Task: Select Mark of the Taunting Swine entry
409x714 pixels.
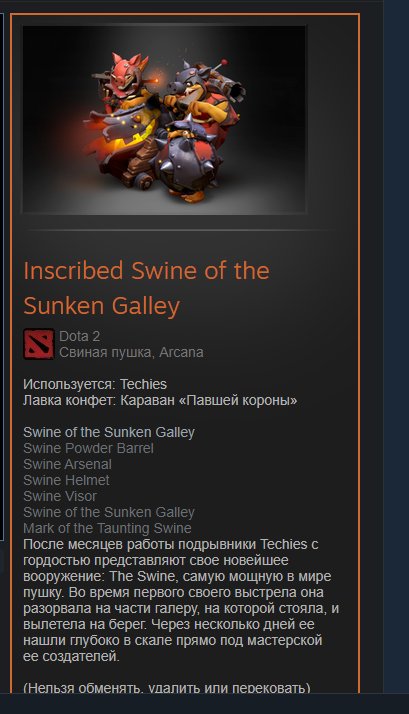Action: point(107,528)
